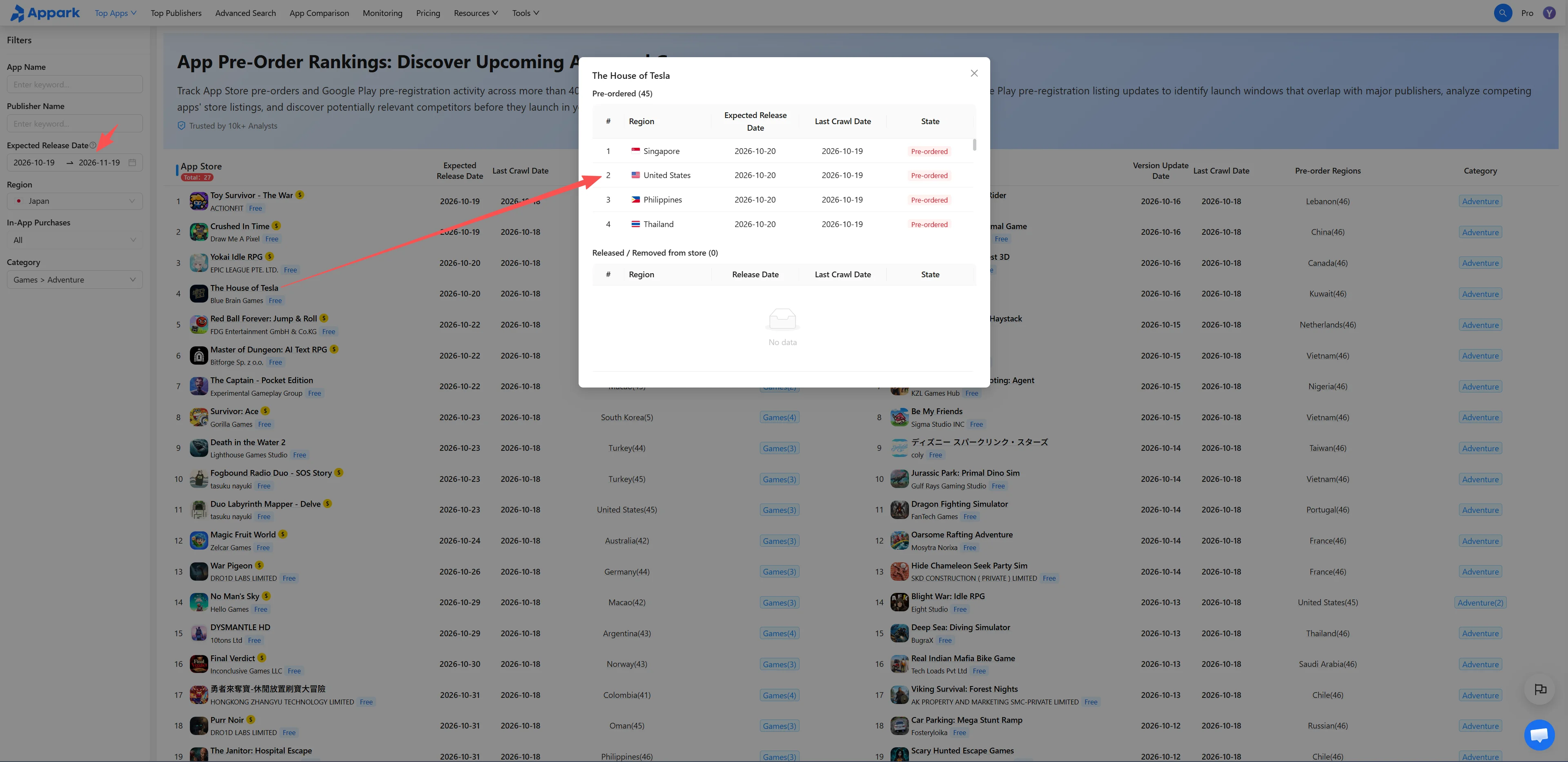1568x762 pixels.
Task: Click Yokai Idle RPG app icon
Action: (198, 263)
